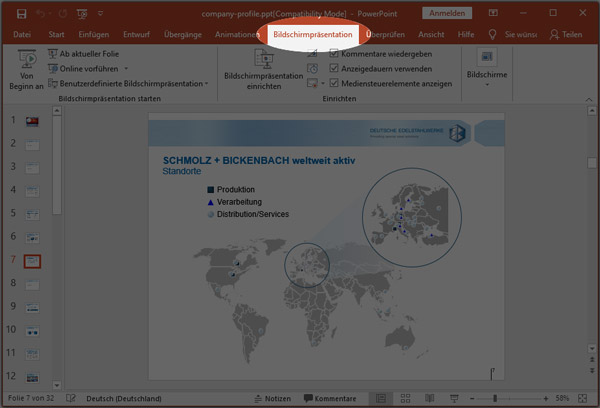
Task: Click record slideshow icon
Action: 312,83
